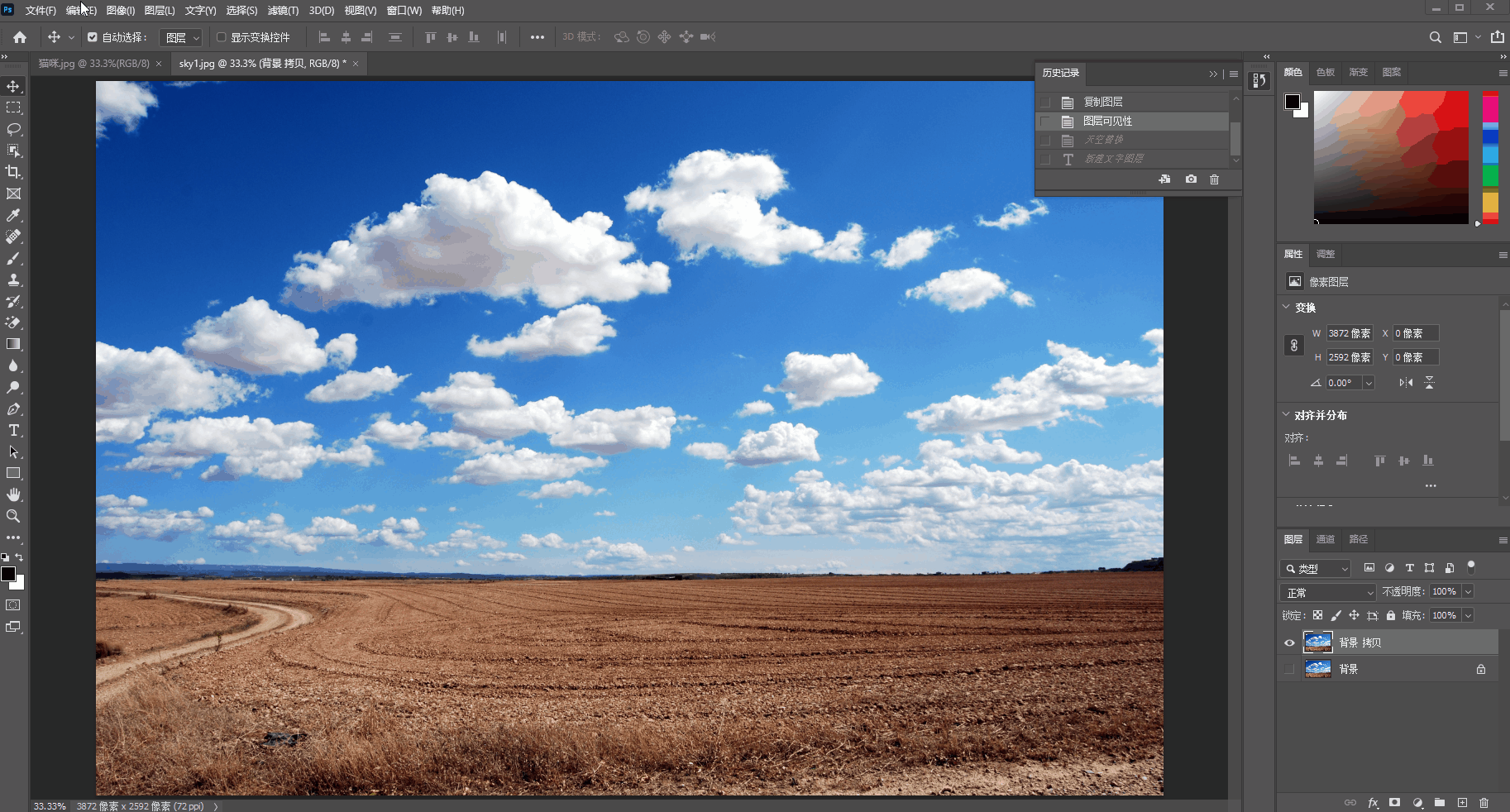
Task: Open layer style fx menu
Action: tap(1373, 803)
